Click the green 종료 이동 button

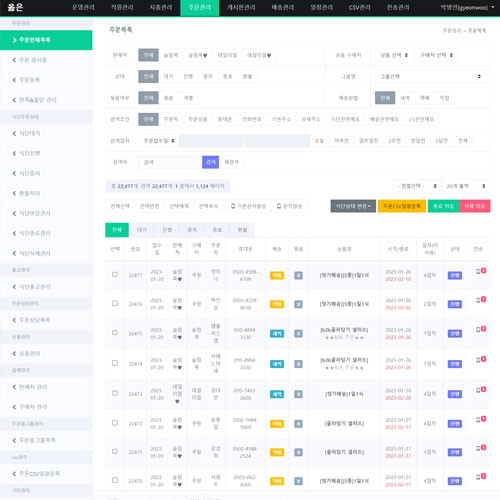(443, 206)
